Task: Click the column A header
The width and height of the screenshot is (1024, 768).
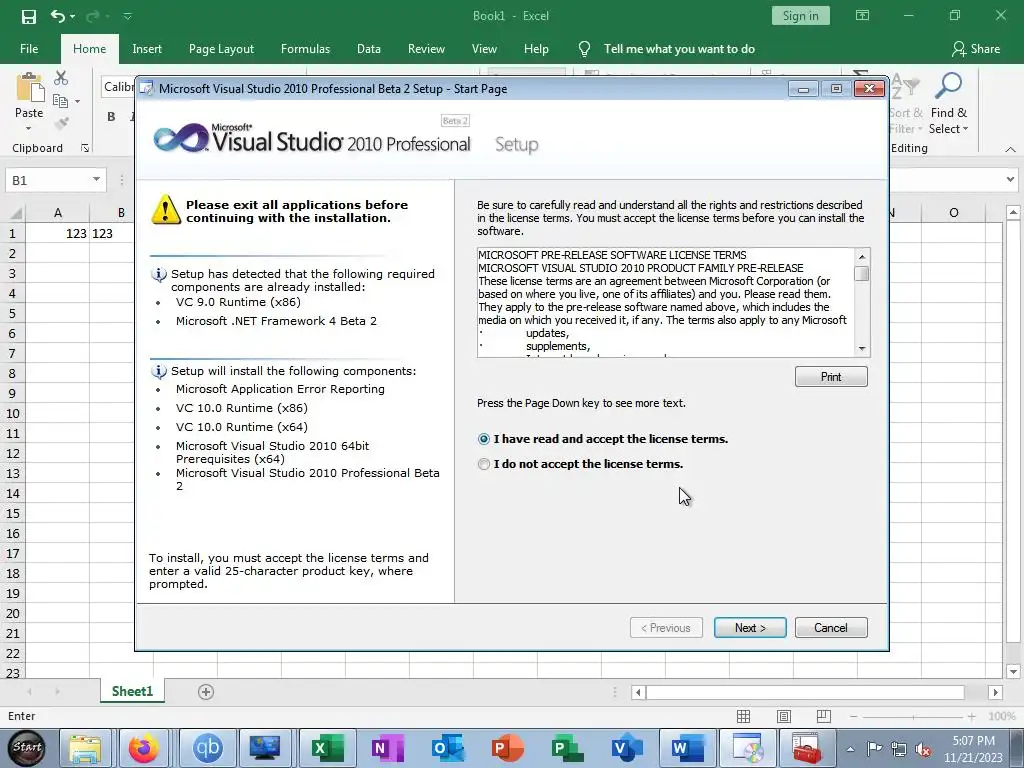Action: (58, 212)
